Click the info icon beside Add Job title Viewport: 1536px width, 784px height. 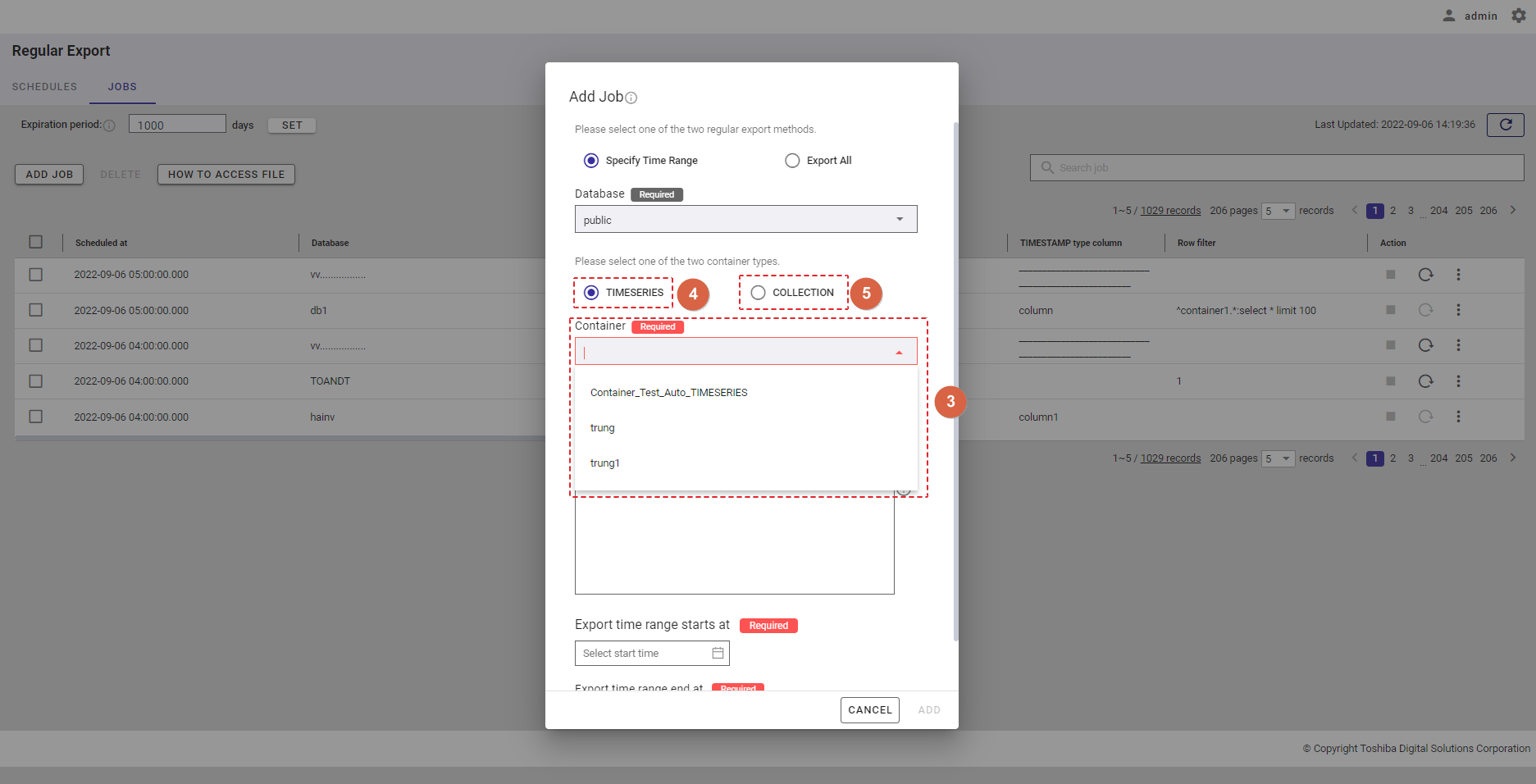pos(631,98)
